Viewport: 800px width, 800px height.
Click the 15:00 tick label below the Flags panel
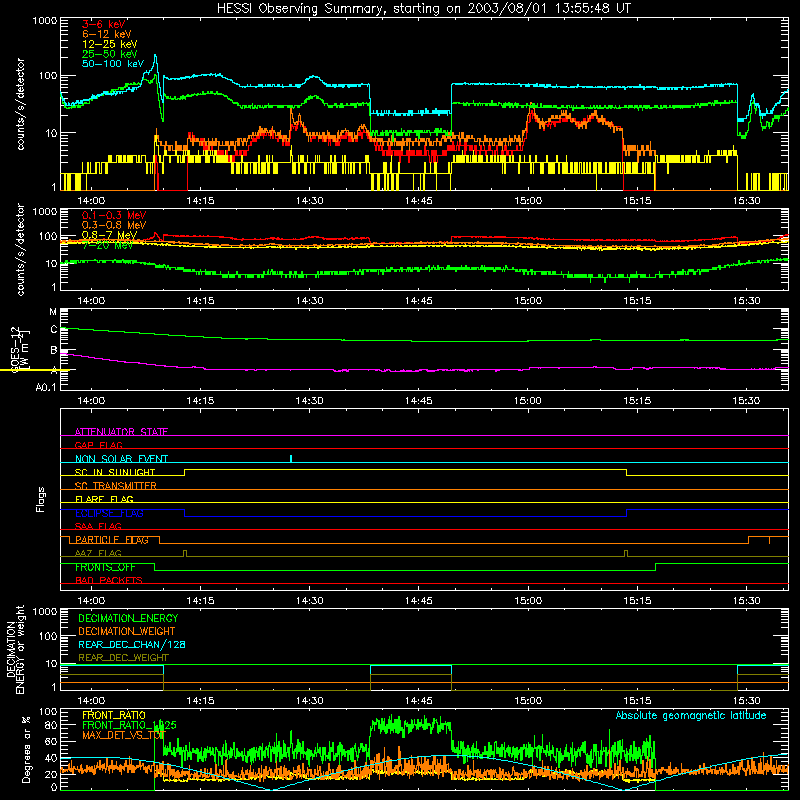coord(528,601)
